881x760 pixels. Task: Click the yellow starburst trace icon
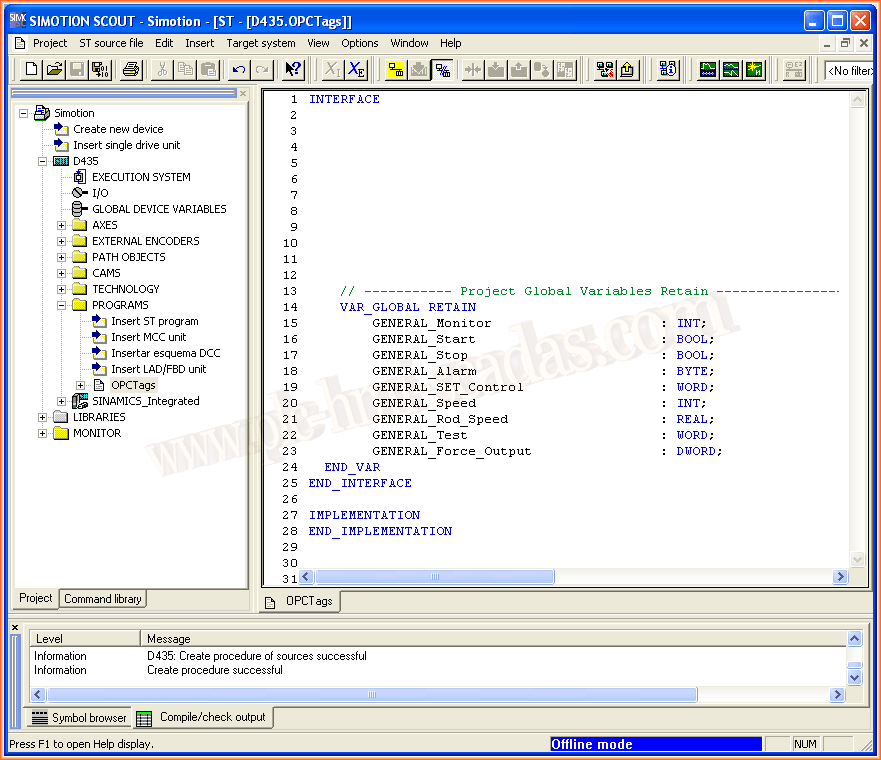[x=754, y=69]
